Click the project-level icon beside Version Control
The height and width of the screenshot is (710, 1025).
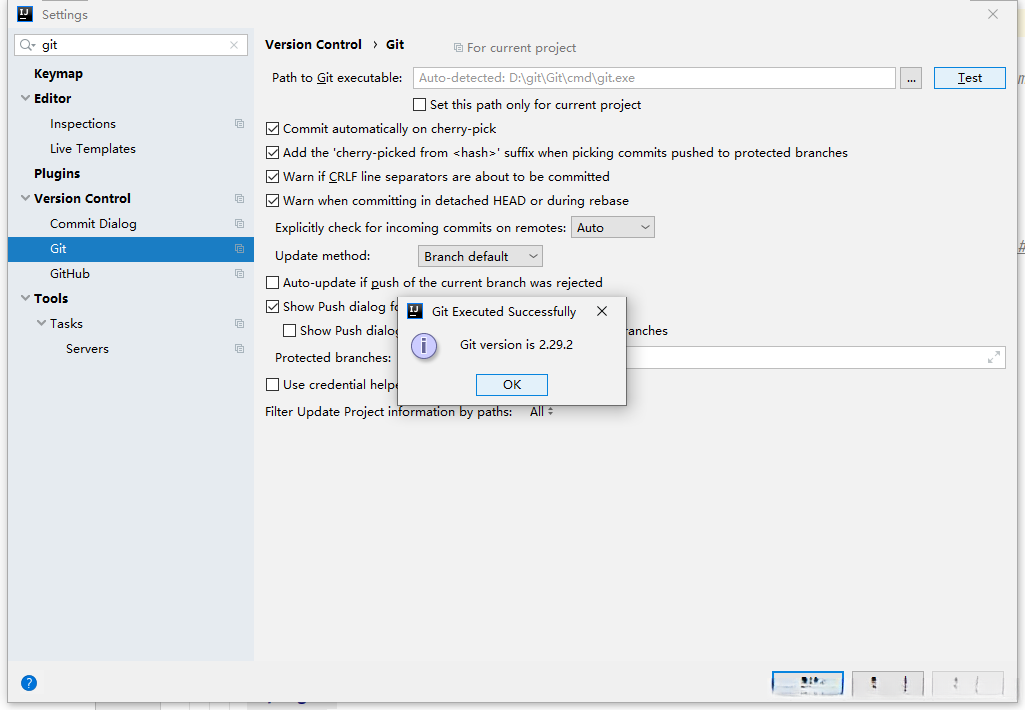pyautogui.click(x=239, y=198)
